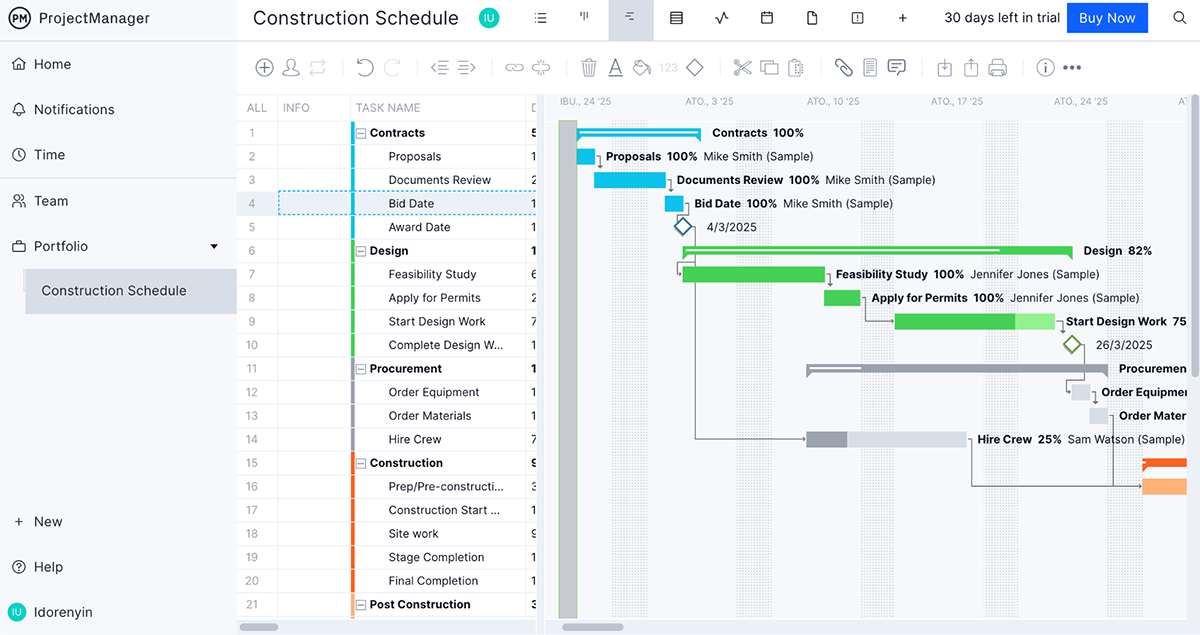Go to the Team section

(52, 200)
